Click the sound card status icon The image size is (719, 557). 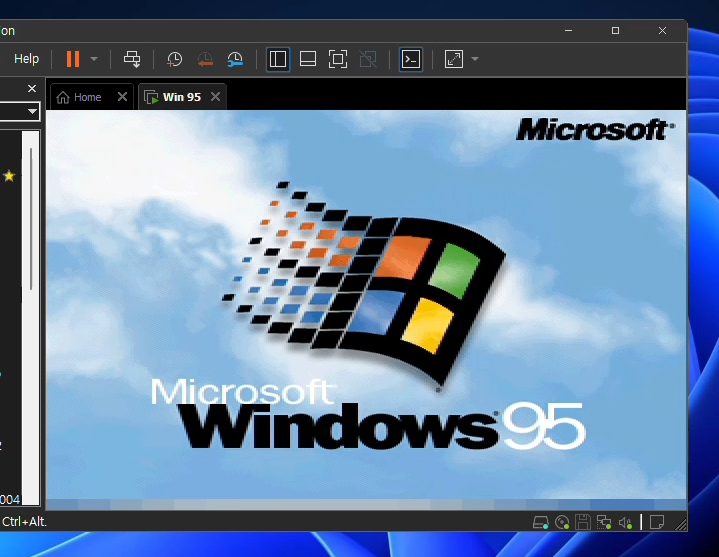point(625,522)
